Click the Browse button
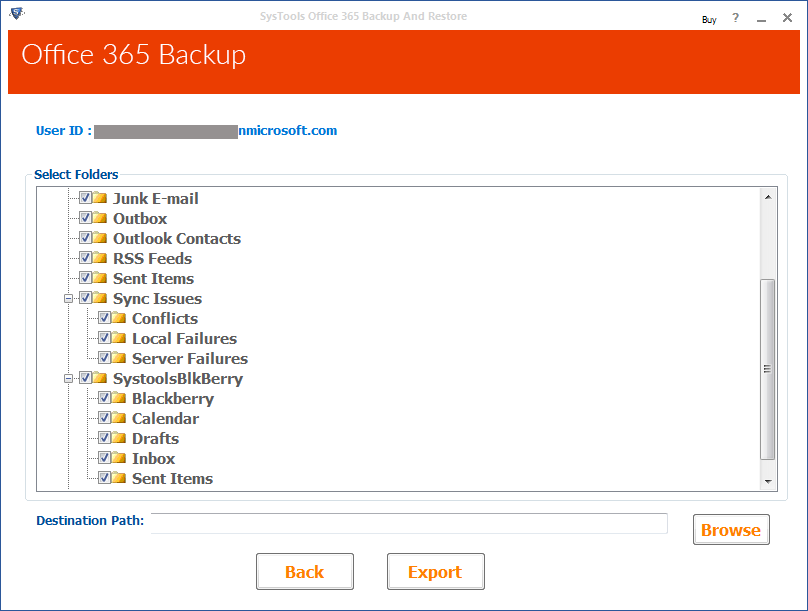 731,530
